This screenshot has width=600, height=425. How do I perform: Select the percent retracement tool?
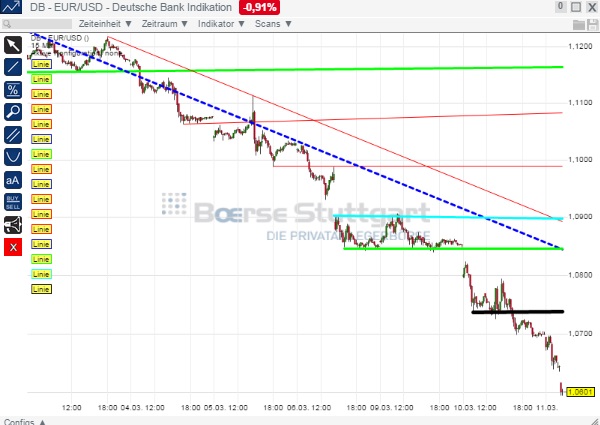(13, 90)
